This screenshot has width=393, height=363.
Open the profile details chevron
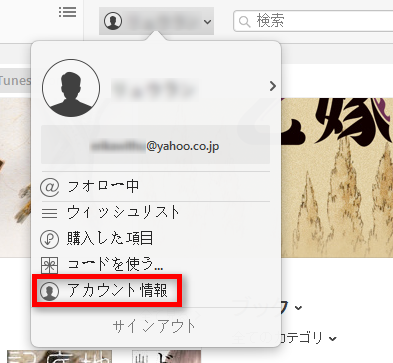pyautogui.click(x=273, y=86)
